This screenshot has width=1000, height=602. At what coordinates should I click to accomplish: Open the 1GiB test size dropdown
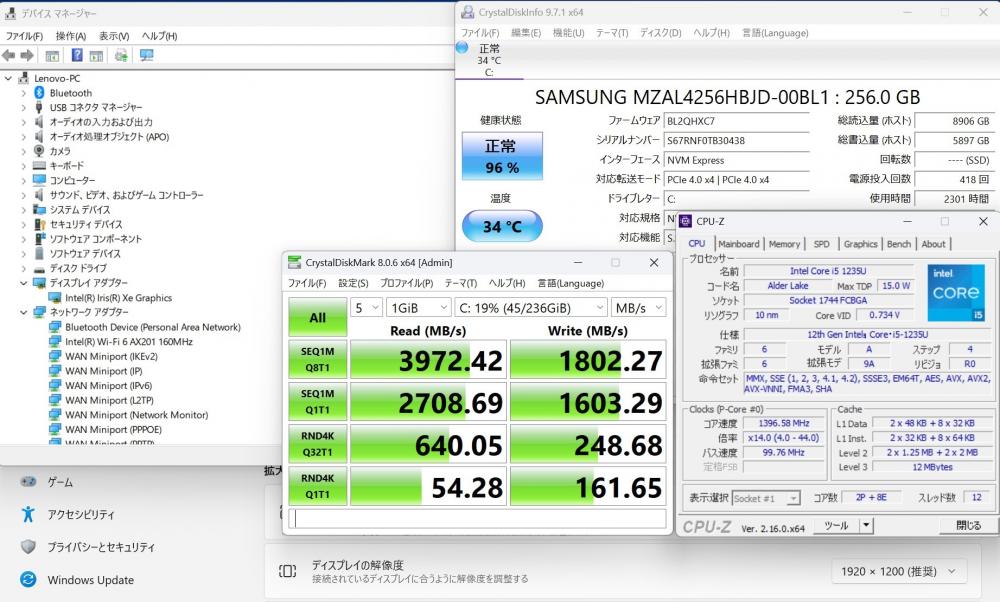point(417,308)
